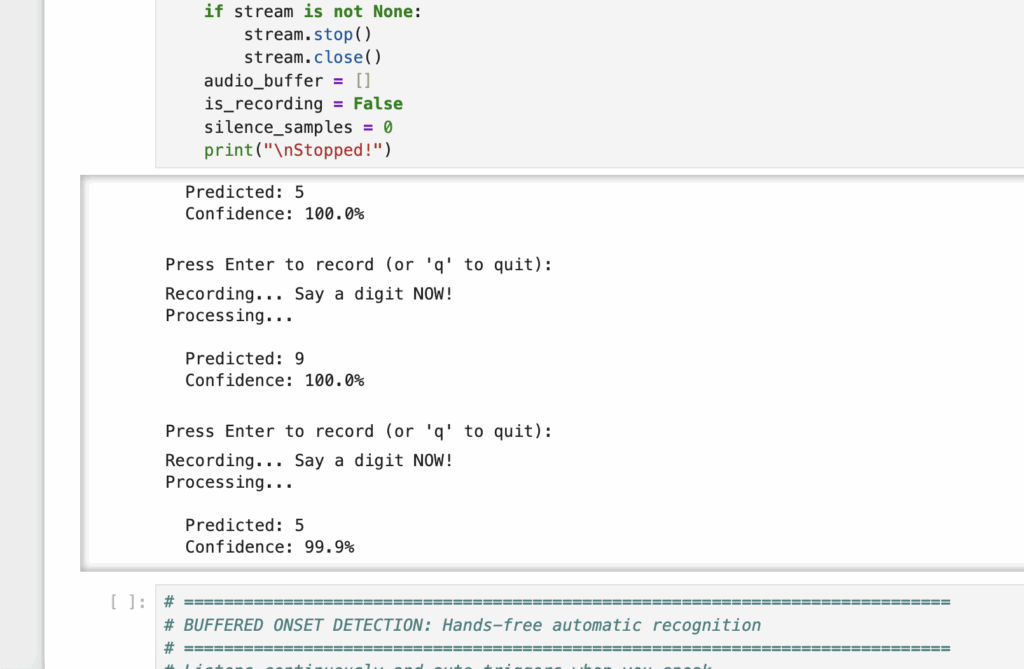Image resolution: width=1024 pixels, height=669 pixels.
Task: Click the print("\nStopped!") statement
Action: tap(296, 150)
